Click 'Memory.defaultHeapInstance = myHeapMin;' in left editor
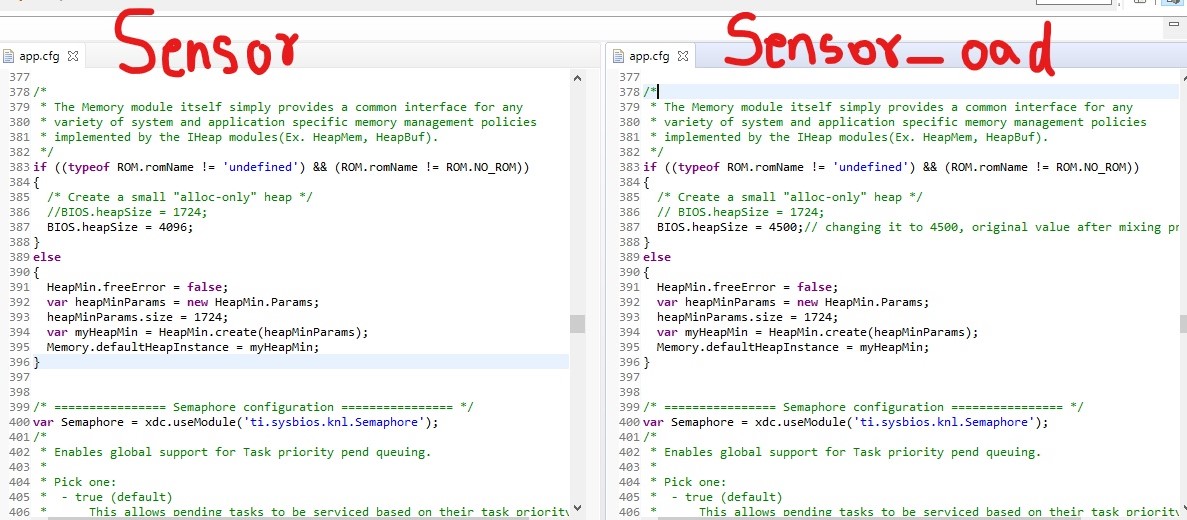This screenshot has width=1187, height=520. coord(183,347)
